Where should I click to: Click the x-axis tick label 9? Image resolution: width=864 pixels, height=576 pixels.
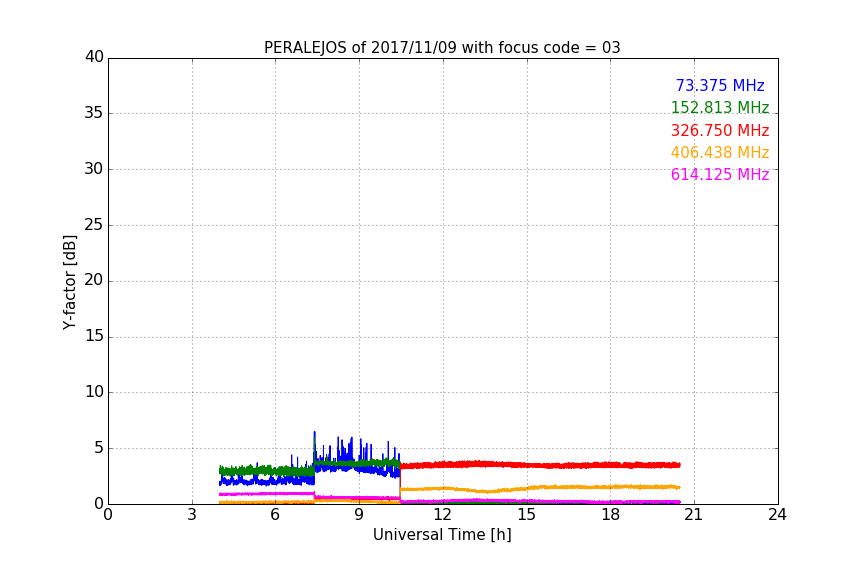(359, 515)
